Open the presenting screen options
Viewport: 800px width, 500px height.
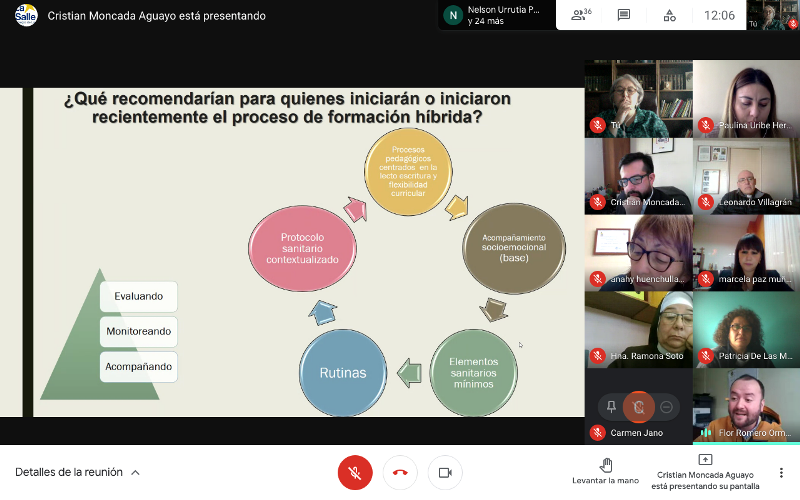pyautogui.click(x=705, y=472)
